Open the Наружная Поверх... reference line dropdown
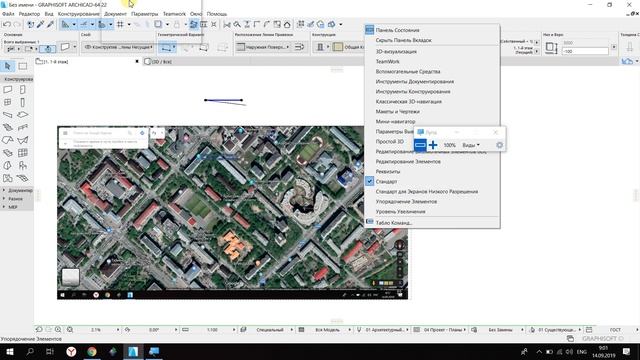 pyautogui.click(x=264, y=47)
